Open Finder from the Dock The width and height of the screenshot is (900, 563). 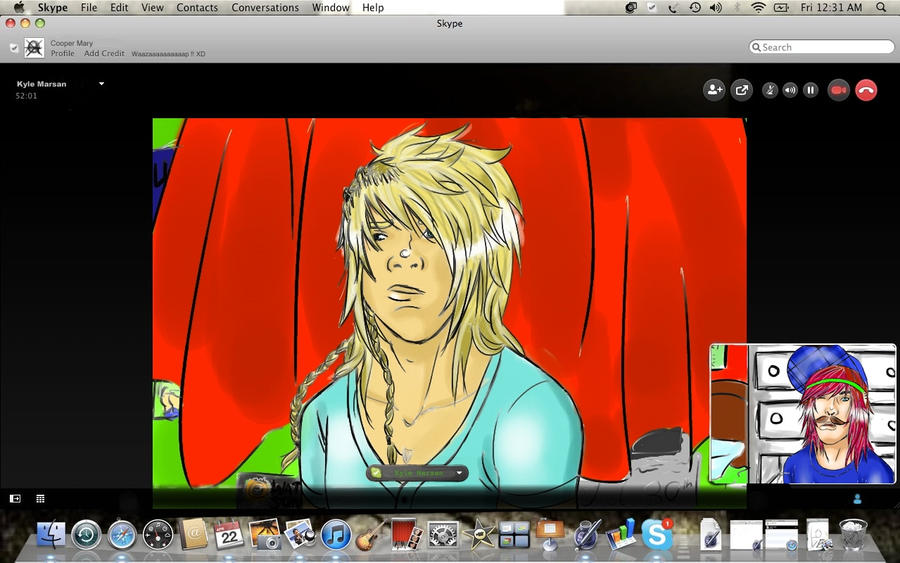tap(51, 534)
